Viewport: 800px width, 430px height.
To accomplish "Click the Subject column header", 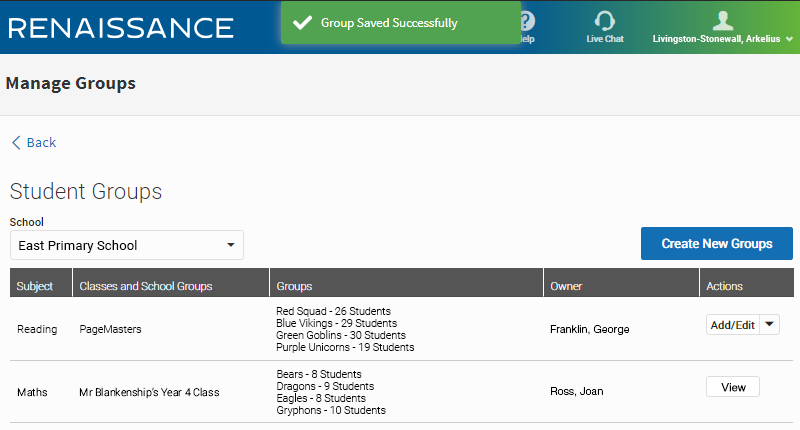I will pyautogui.click(x=41, y=283).
